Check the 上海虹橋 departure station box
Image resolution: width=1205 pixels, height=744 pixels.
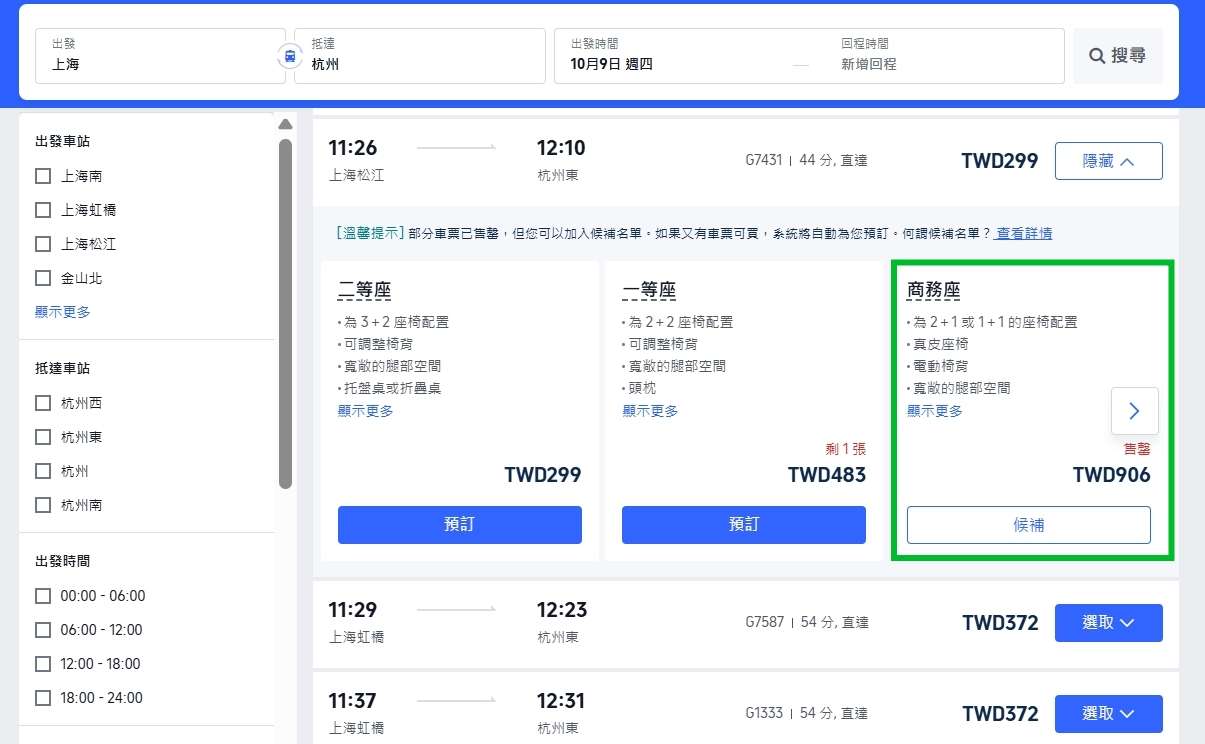(43, 210)
